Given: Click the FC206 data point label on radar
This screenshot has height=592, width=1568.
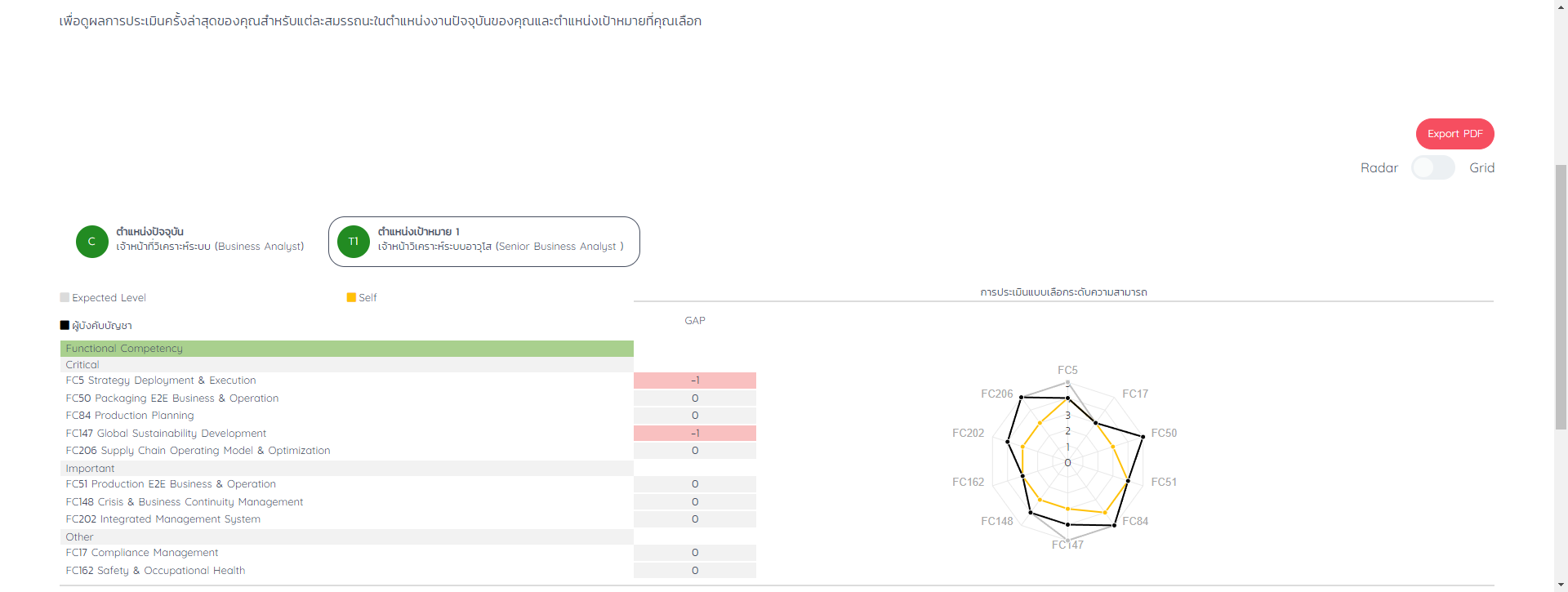Looking at the screenshot, I should click(x=996, y=394).
